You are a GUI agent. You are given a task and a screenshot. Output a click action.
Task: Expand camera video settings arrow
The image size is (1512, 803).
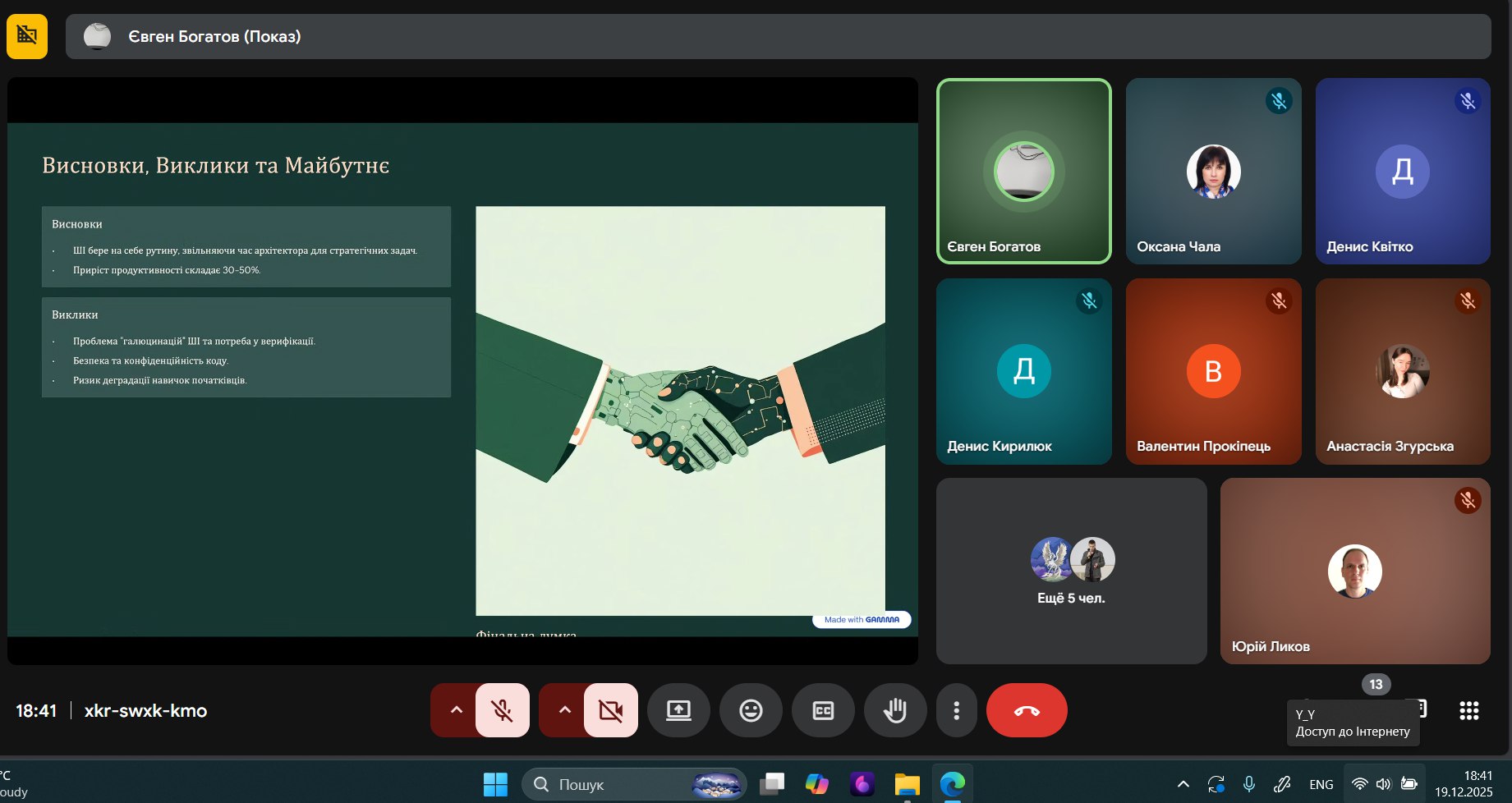(x=564, y=710)
